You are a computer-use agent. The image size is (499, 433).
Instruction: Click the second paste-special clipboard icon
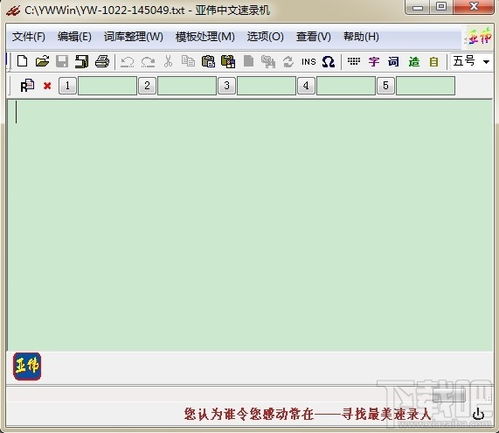228,62
